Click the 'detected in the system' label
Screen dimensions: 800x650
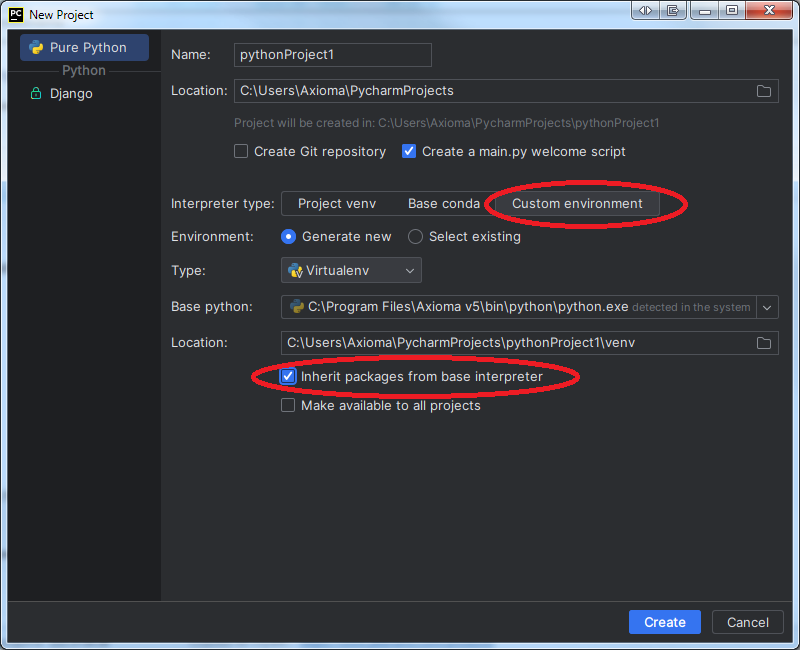pos(691,307)
